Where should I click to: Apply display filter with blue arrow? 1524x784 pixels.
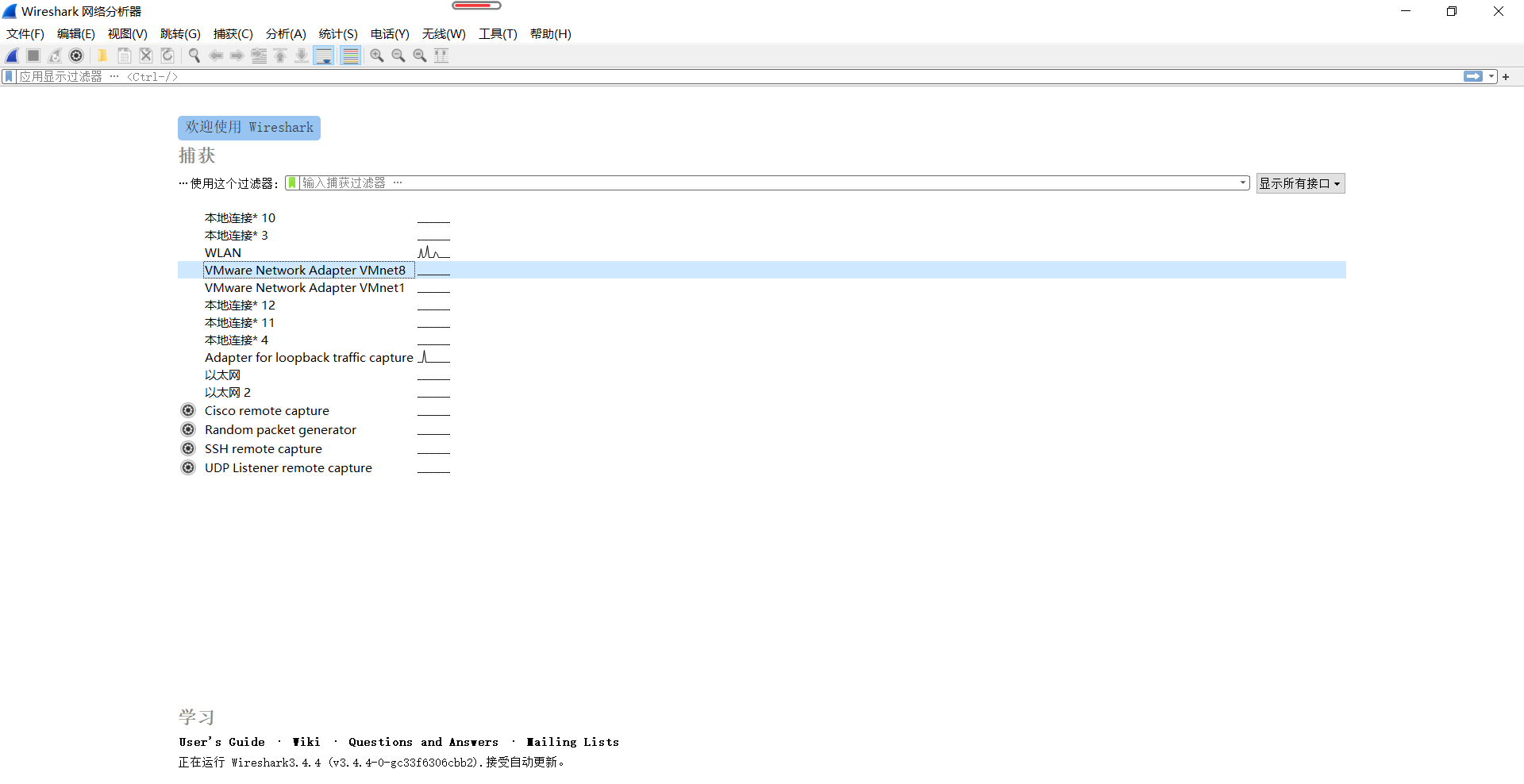tap(1473, 77)
